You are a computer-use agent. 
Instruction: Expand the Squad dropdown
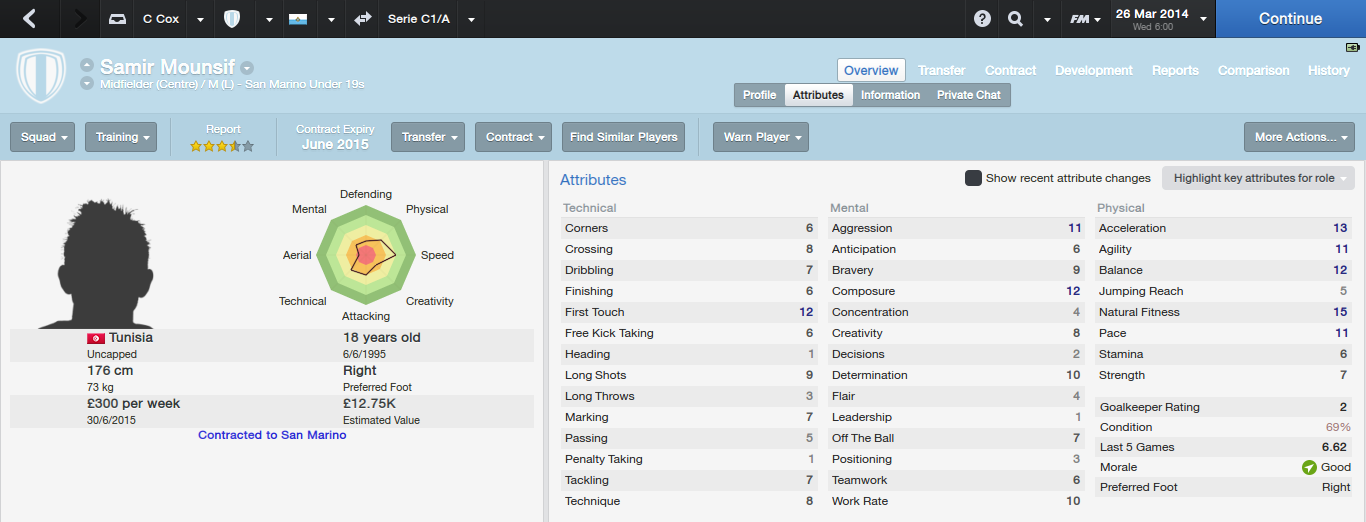[x=42, y=137]
